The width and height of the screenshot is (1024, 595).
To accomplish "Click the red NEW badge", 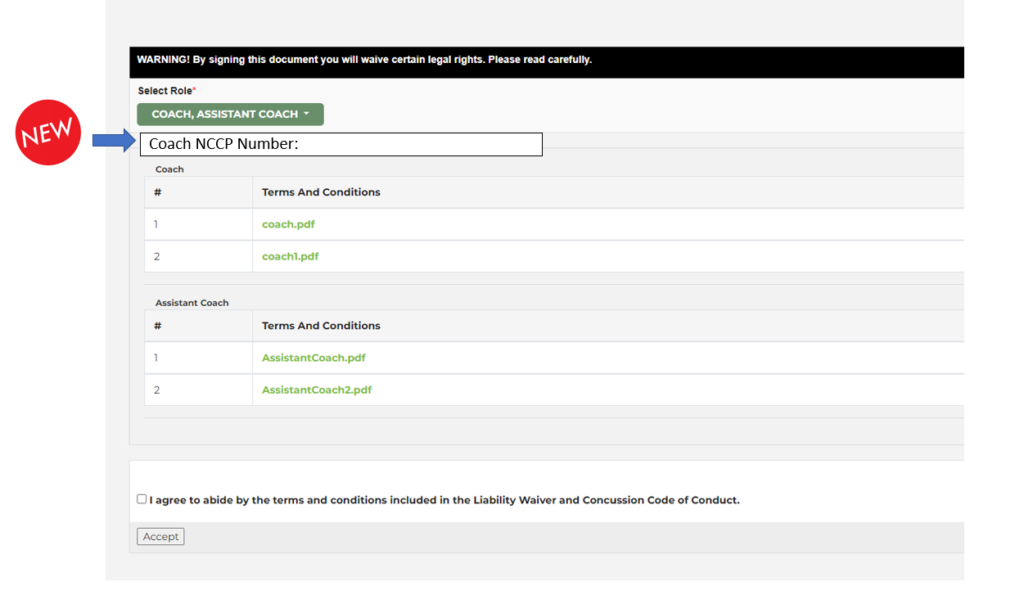I will coord(48,132).
